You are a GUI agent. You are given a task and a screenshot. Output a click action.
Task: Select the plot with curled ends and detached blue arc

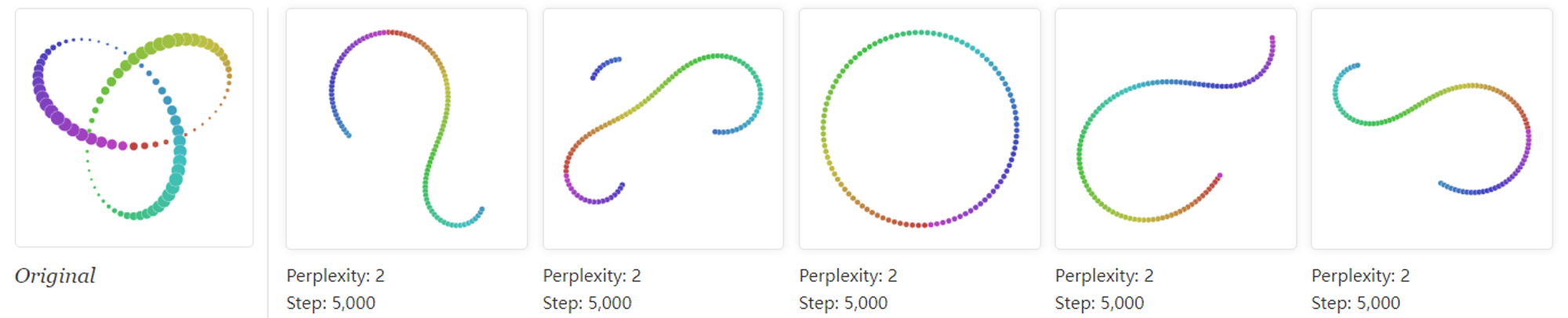(663, 129)
